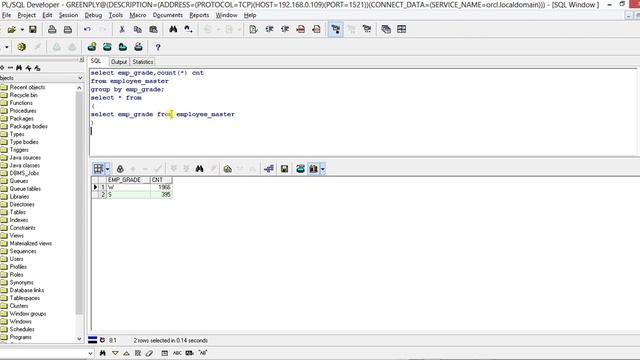Click the Execute gear icon
This screenshot has height=360, width=640.
pos(21,47)
